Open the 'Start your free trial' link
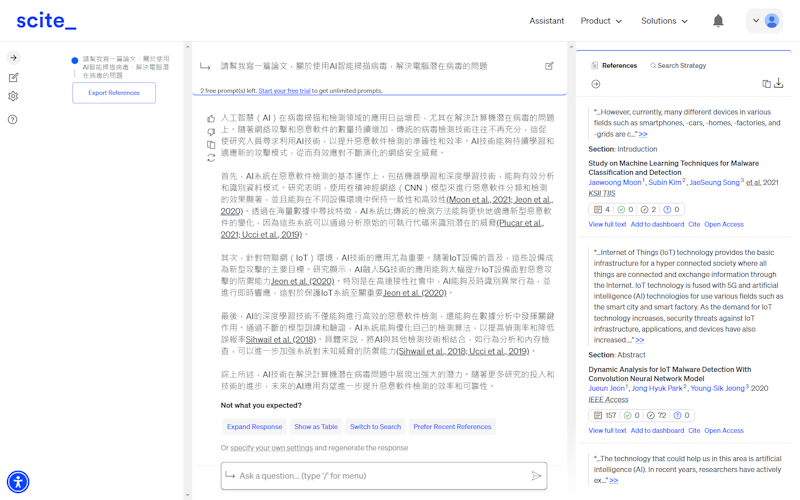 [x=284, y=91]
